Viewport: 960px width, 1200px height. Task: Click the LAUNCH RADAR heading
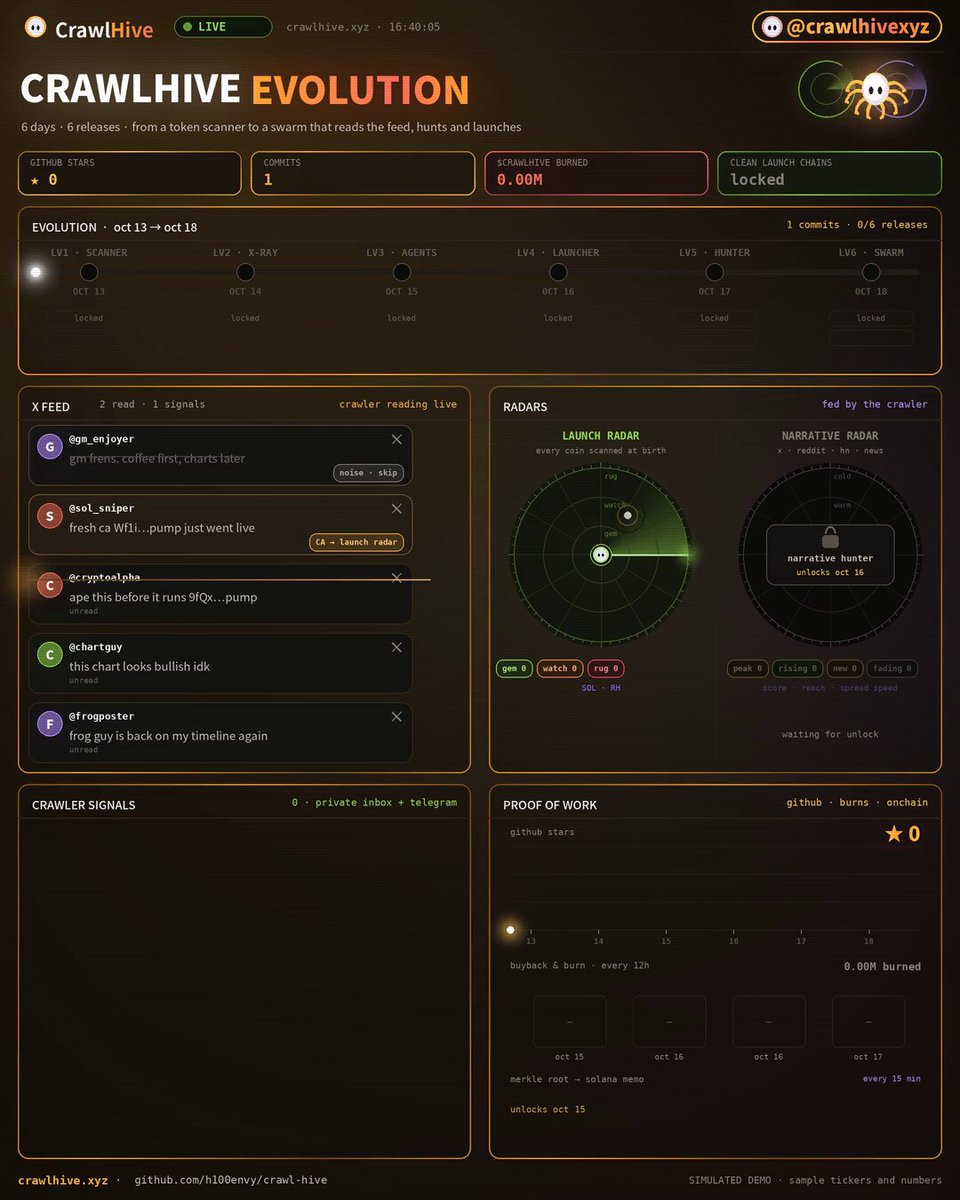pyautogui.click(x=600, y=436)
